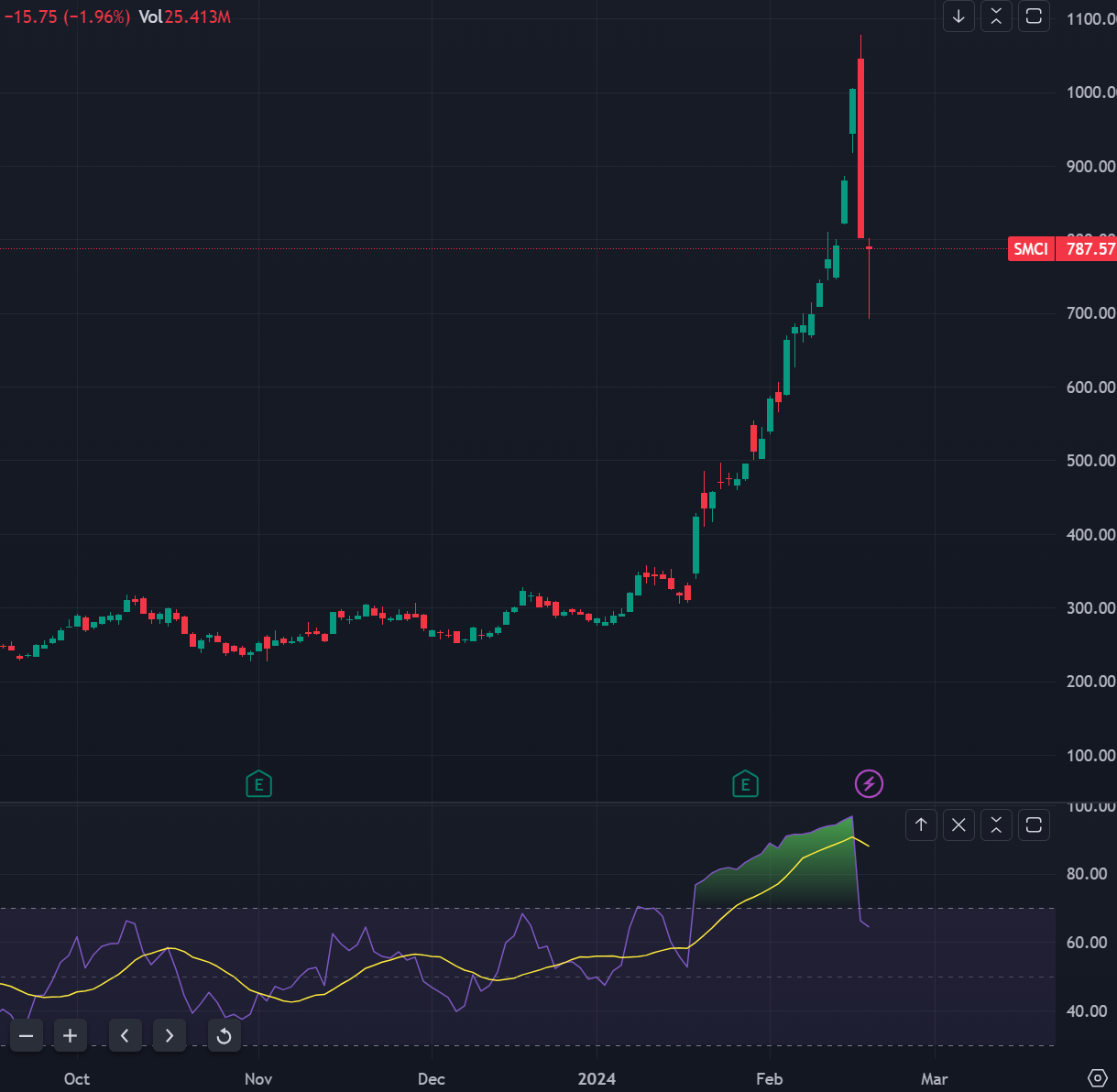Collapse the main price pane
The height and width of the screenshot is (1092, 1117).
[x=996, y=16]
